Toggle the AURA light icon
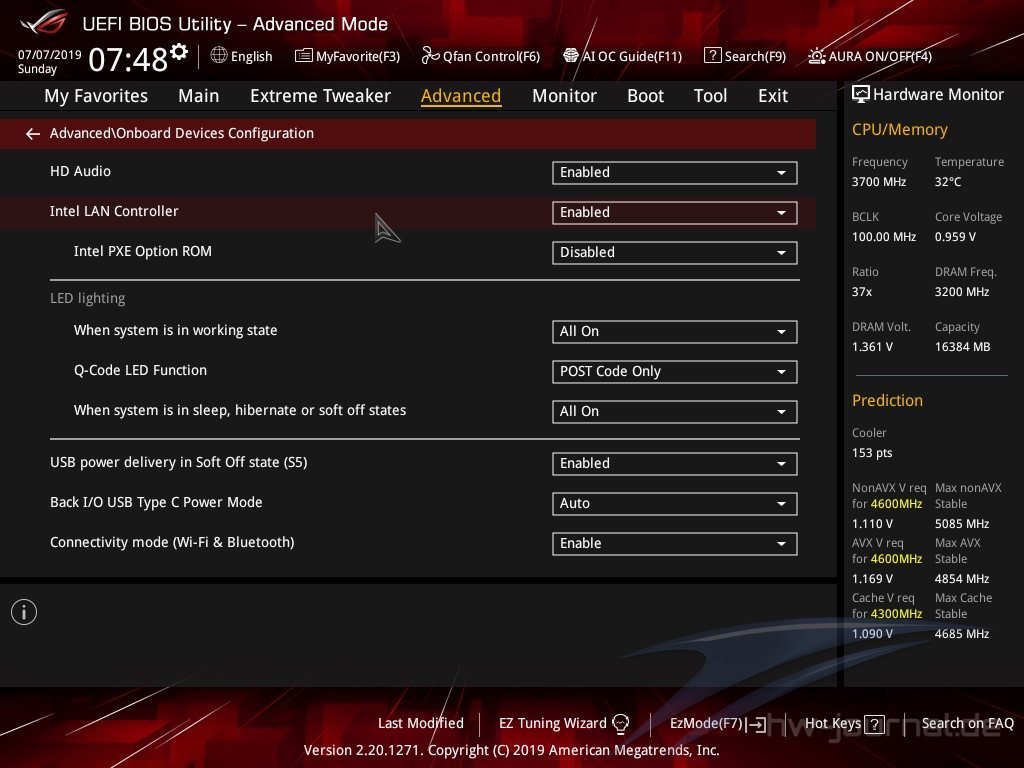 click(x=816, y=56)
